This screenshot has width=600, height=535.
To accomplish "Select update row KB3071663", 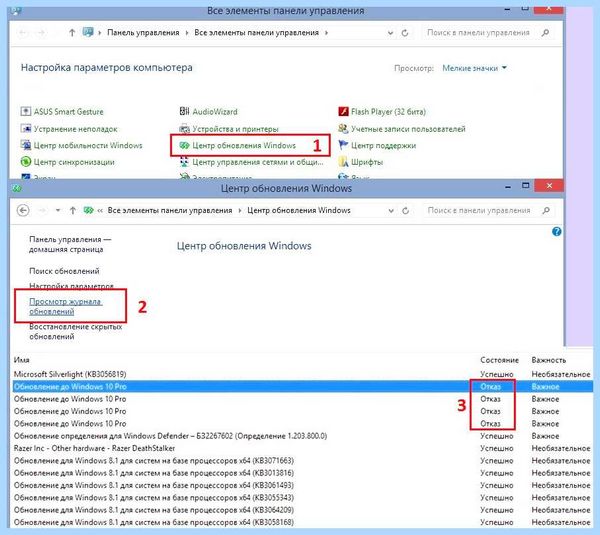I will 302,460.
